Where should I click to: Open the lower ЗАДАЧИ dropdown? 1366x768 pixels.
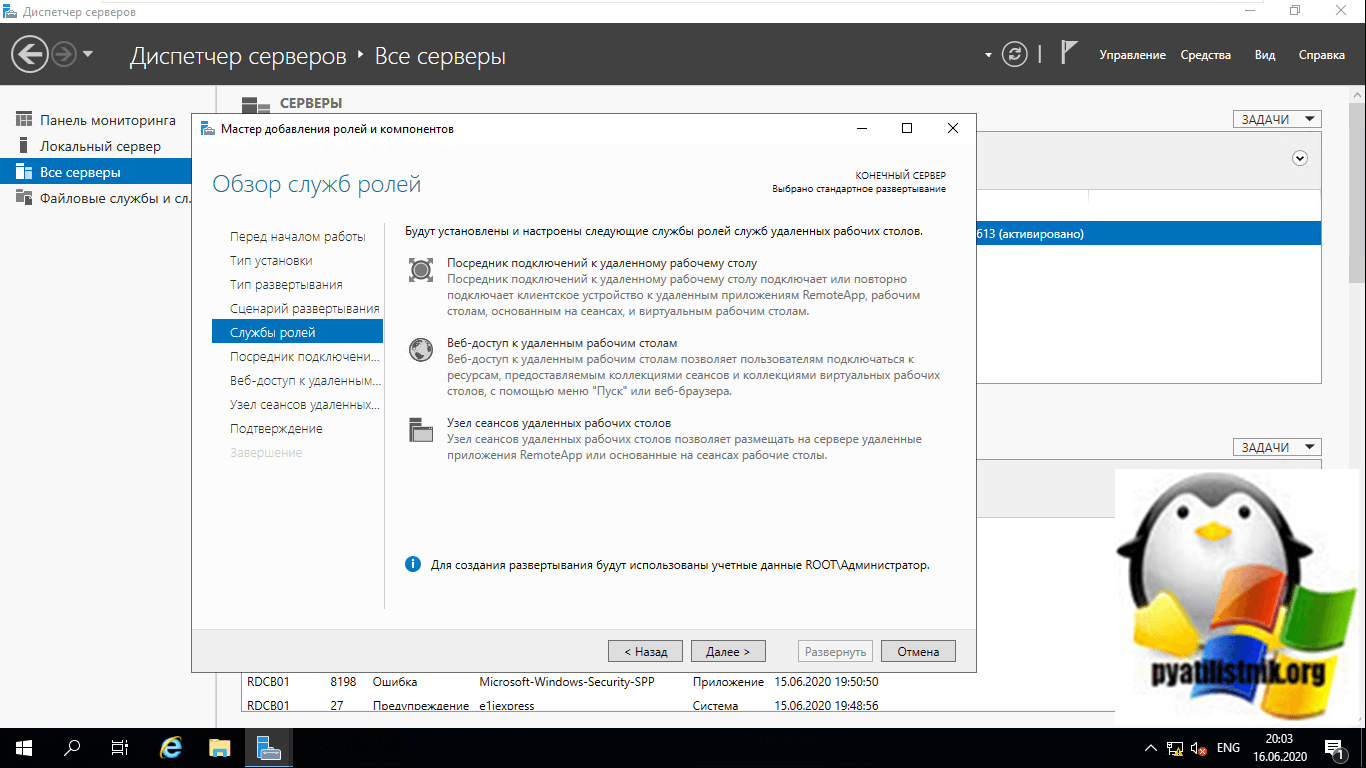[x=1277, y=447]
